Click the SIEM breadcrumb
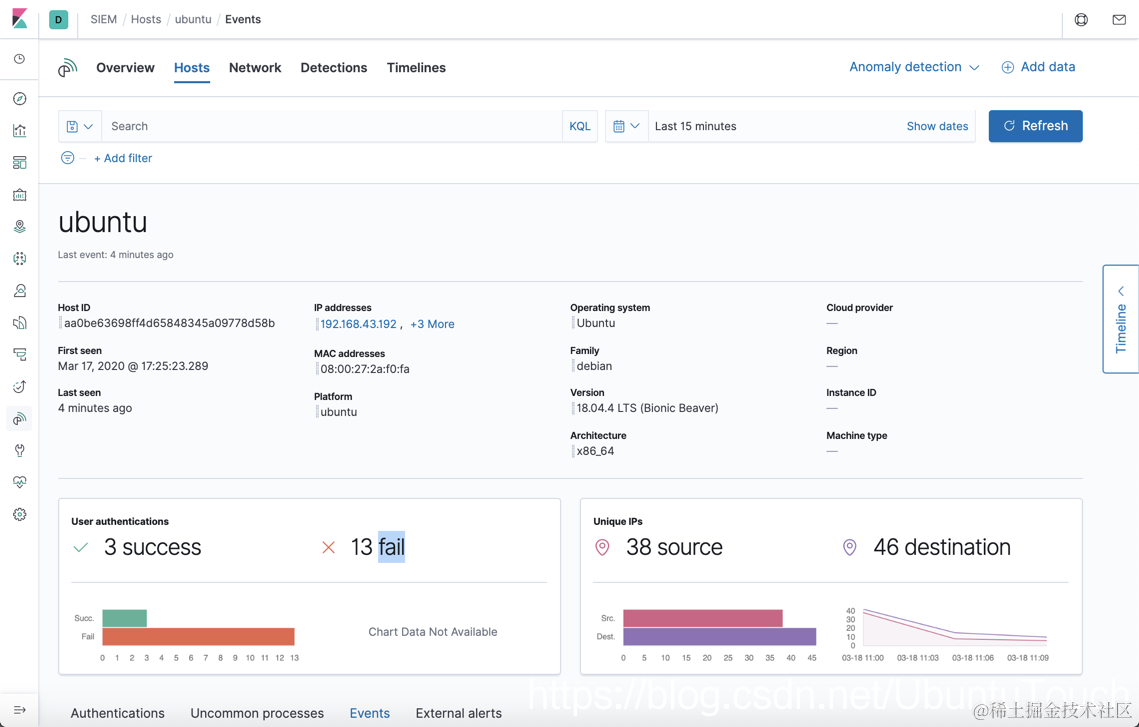Image resolution: width=1139 pixels, height=727 pixels. click(x=103, y=20)
